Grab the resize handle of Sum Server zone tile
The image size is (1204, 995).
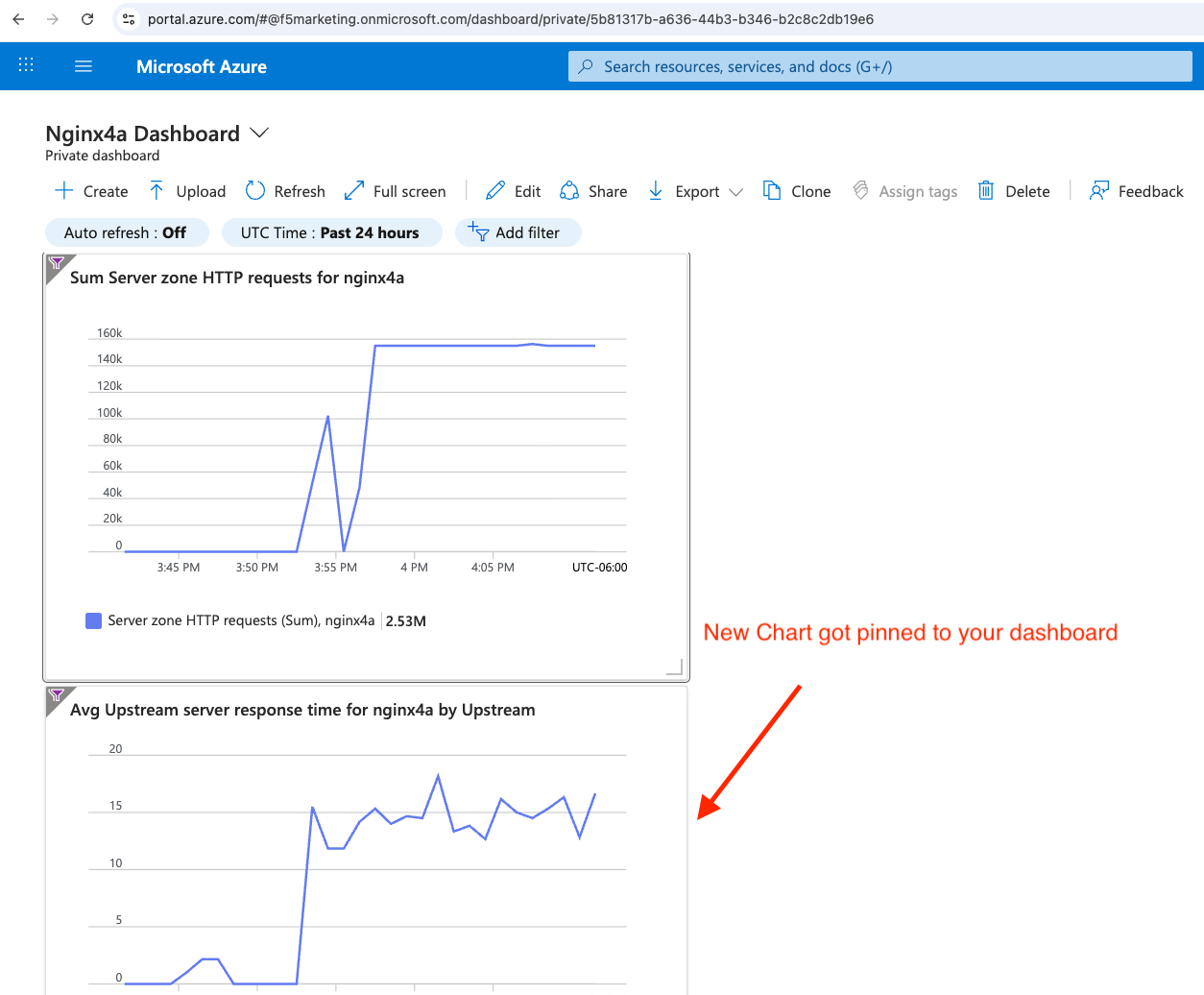[x=675, y=667]
